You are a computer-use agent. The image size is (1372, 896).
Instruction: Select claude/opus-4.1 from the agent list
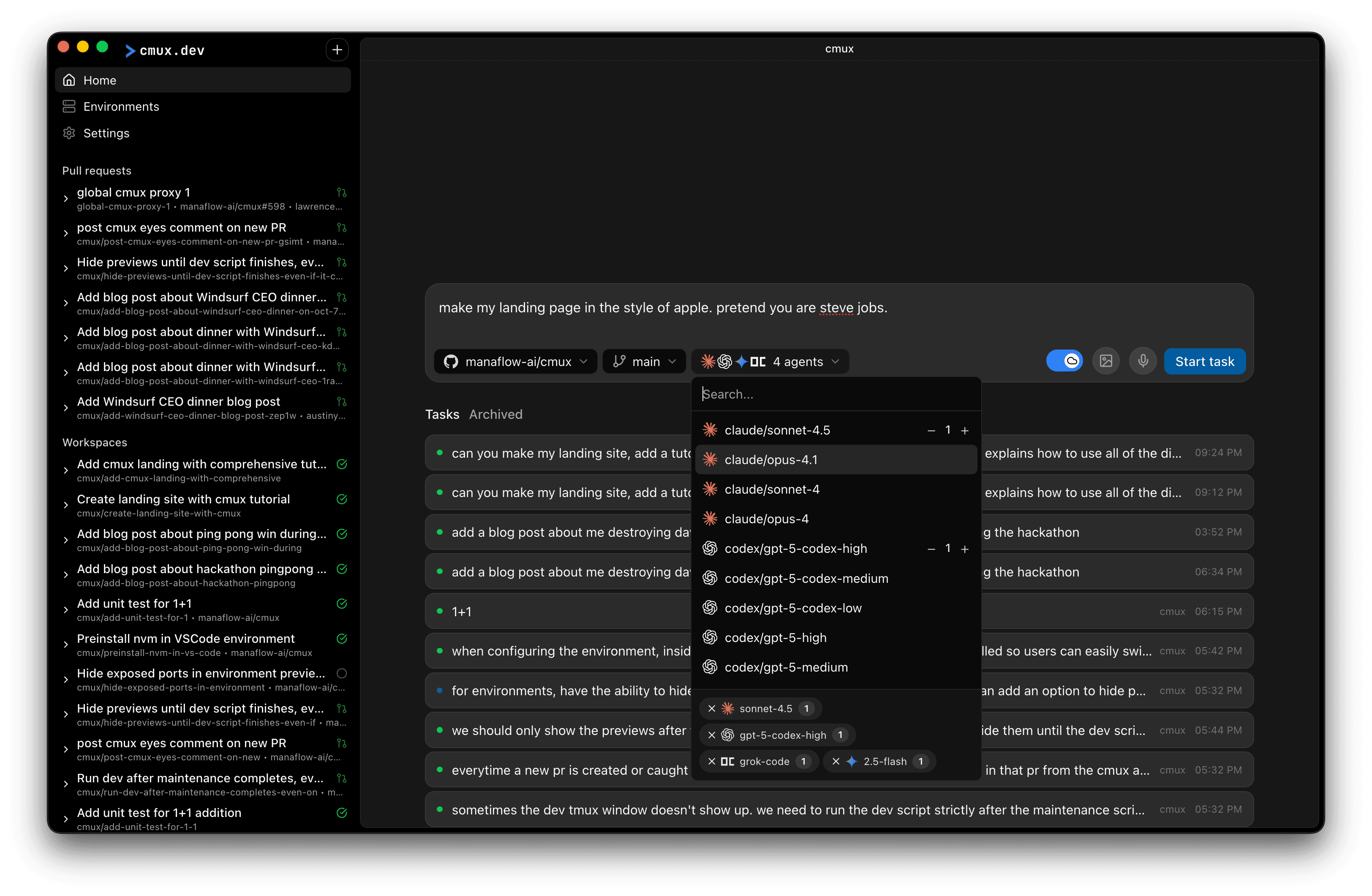pyautogui.click(x=771, y=459)
